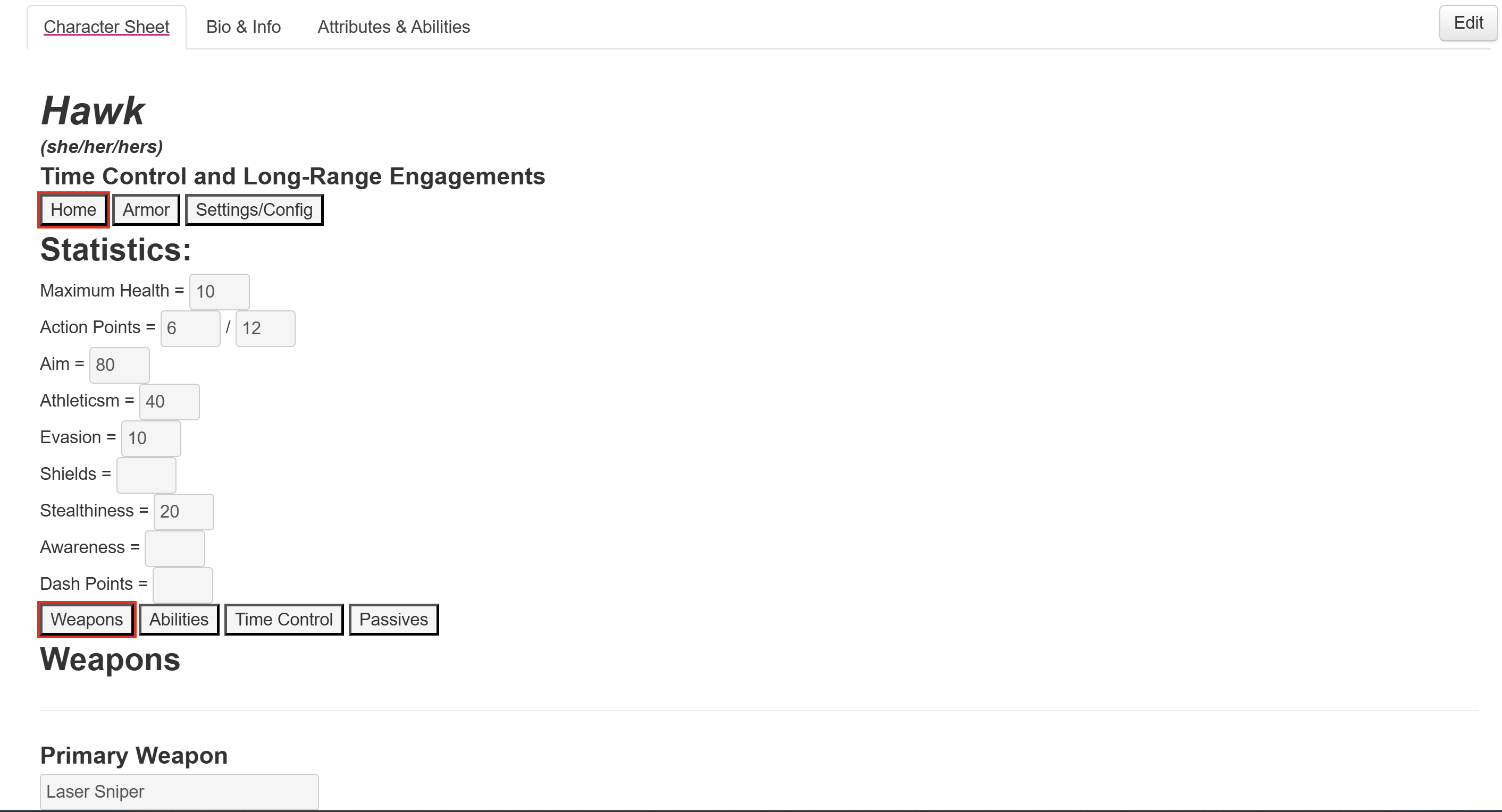The width and height of the screenshot is (1502, 812).
Task: Open the Bio & Info tab
Action: pyautogui.click(x=243, y=27)
